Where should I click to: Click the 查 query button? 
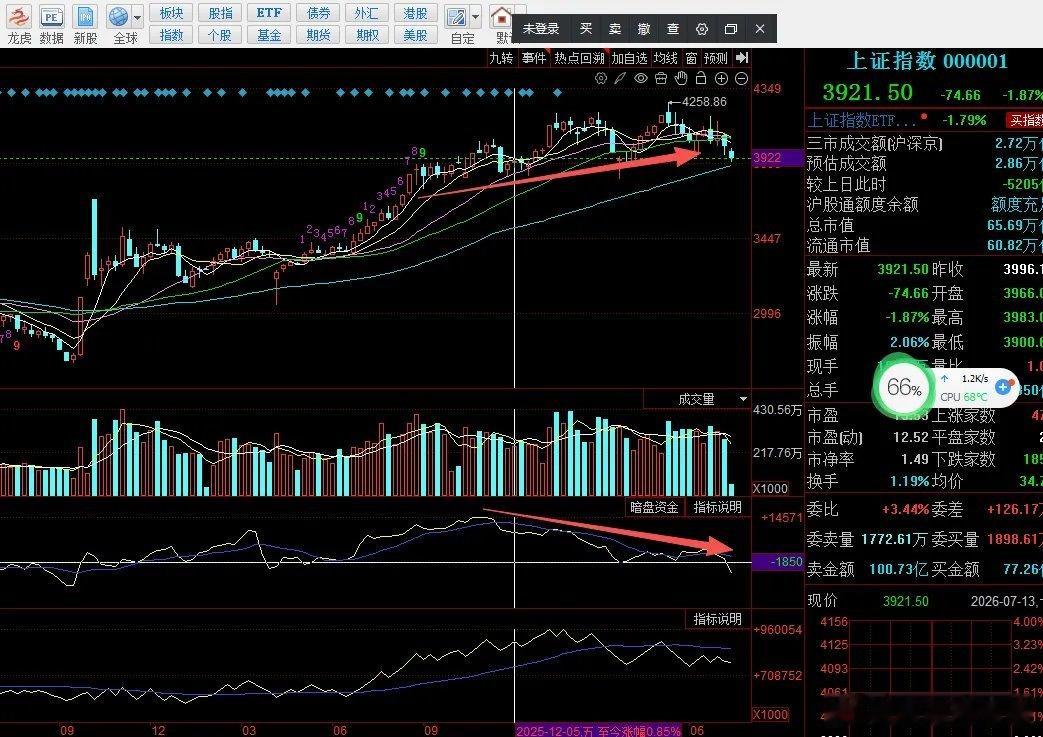(672, 29)
